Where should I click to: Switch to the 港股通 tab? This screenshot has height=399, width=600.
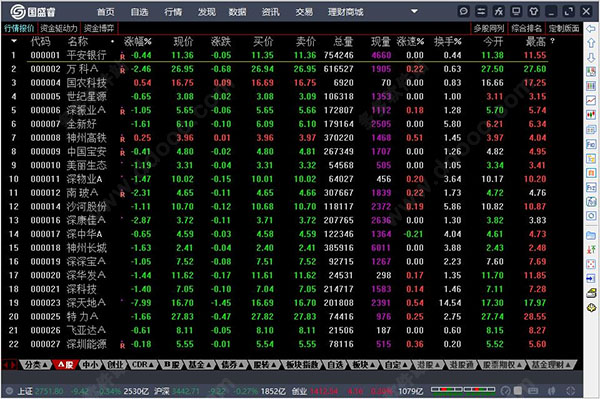461,365
